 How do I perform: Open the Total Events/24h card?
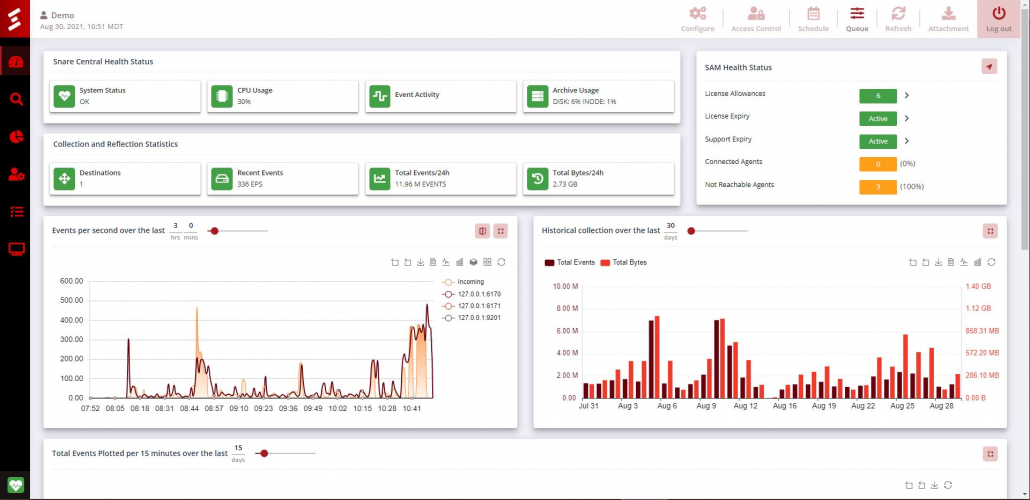[x=441, y=178]
